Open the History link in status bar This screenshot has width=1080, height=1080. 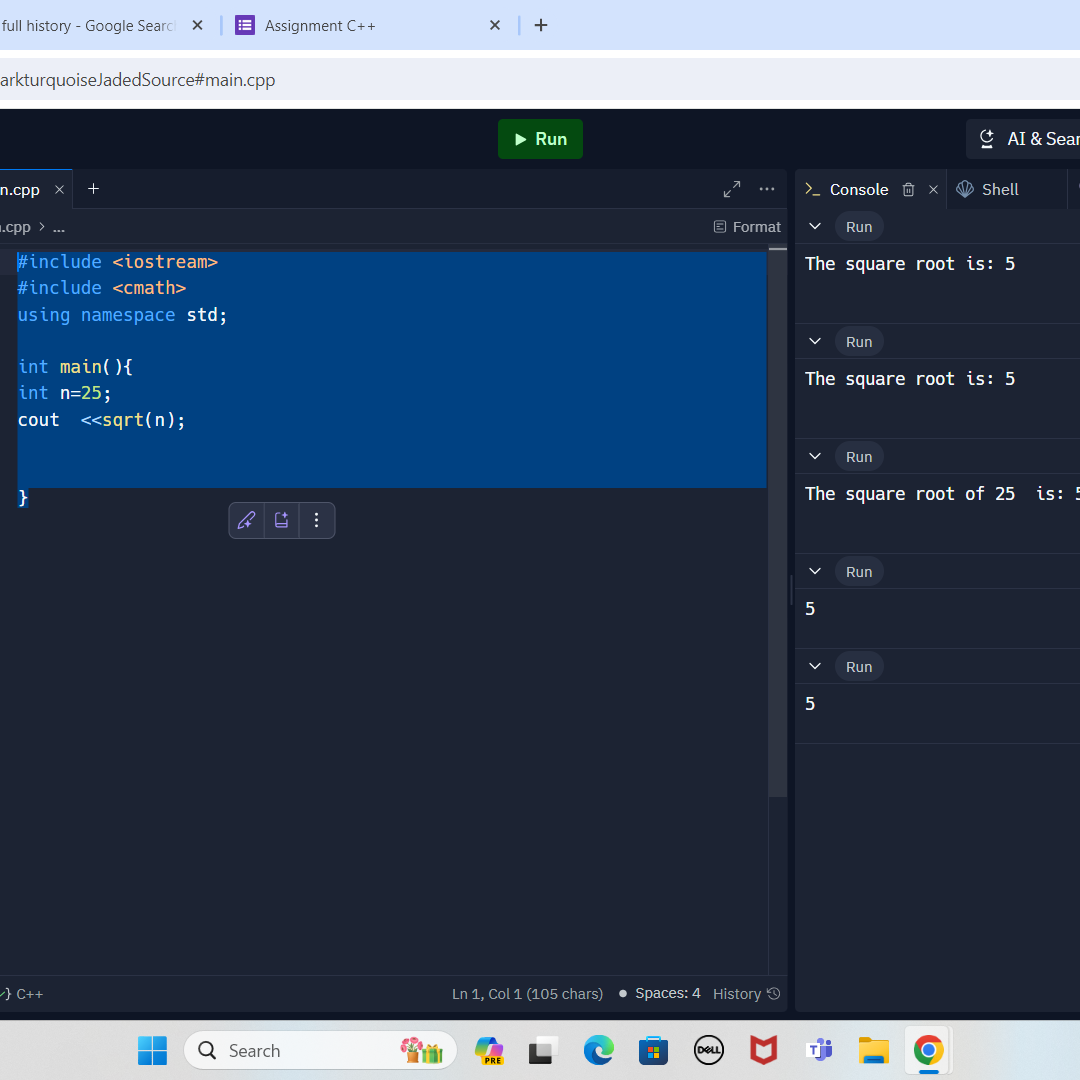(746, 993)
